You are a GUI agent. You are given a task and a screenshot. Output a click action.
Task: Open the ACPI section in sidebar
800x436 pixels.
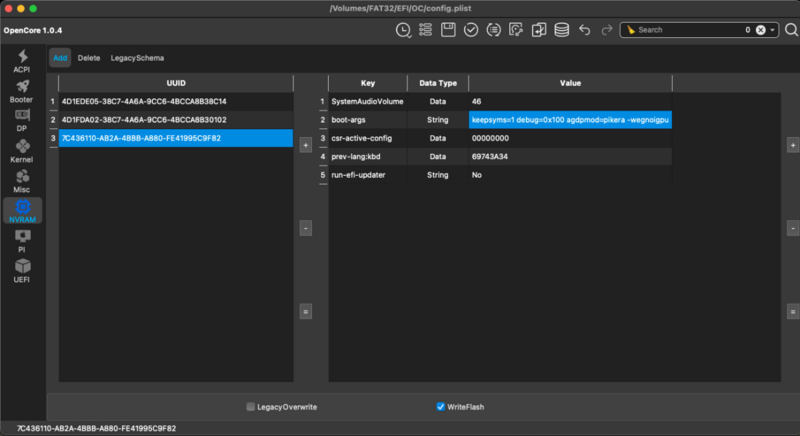21,61
